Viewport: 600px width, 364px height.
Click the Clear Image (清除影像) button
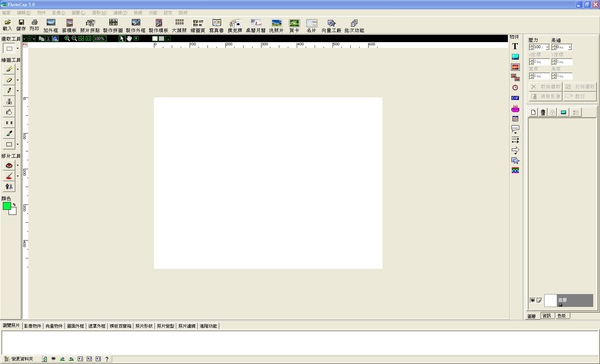(x=546, y=96)
